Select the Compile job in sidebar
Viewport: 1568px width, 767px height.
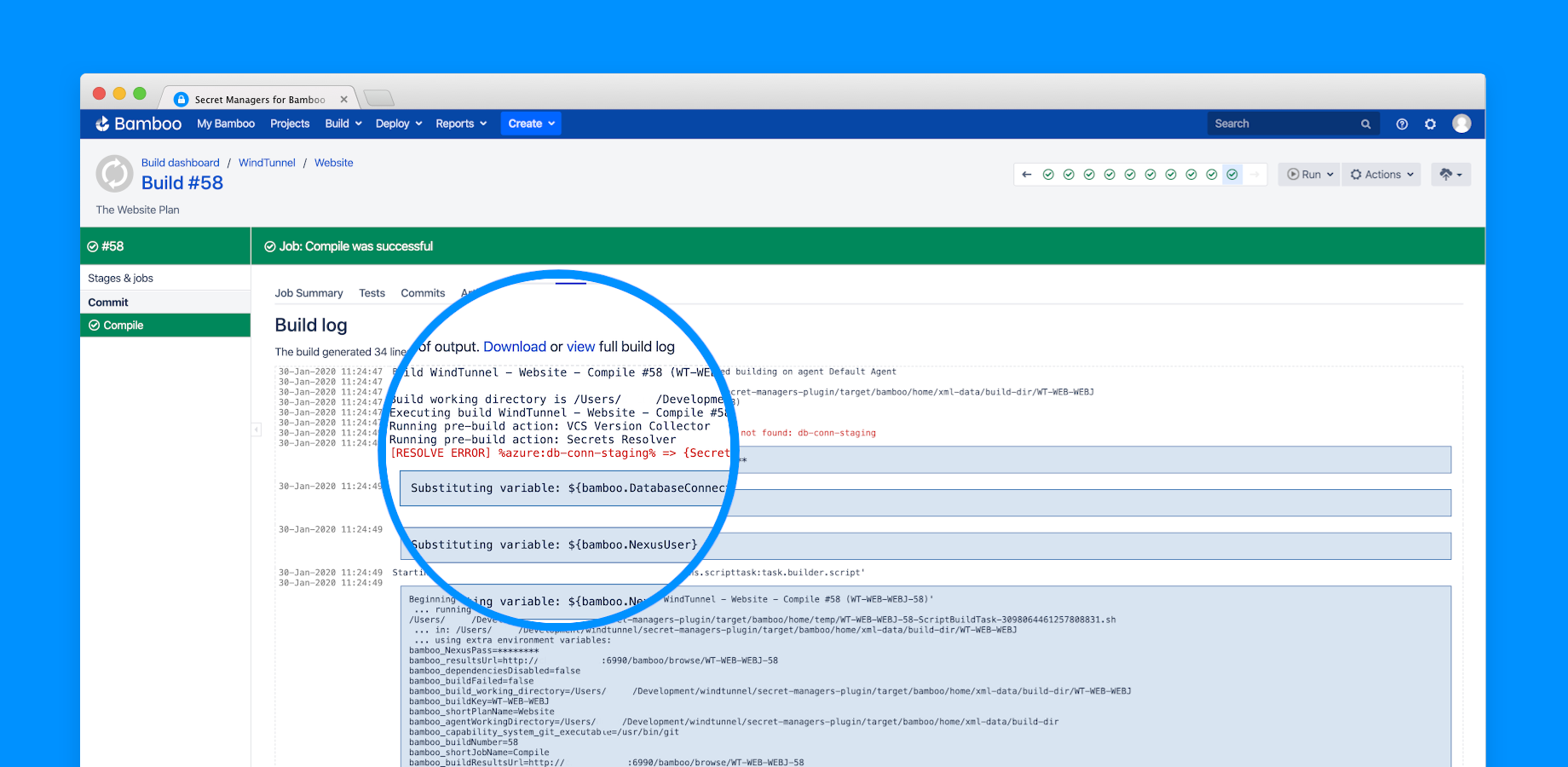(x=165, y=326)
